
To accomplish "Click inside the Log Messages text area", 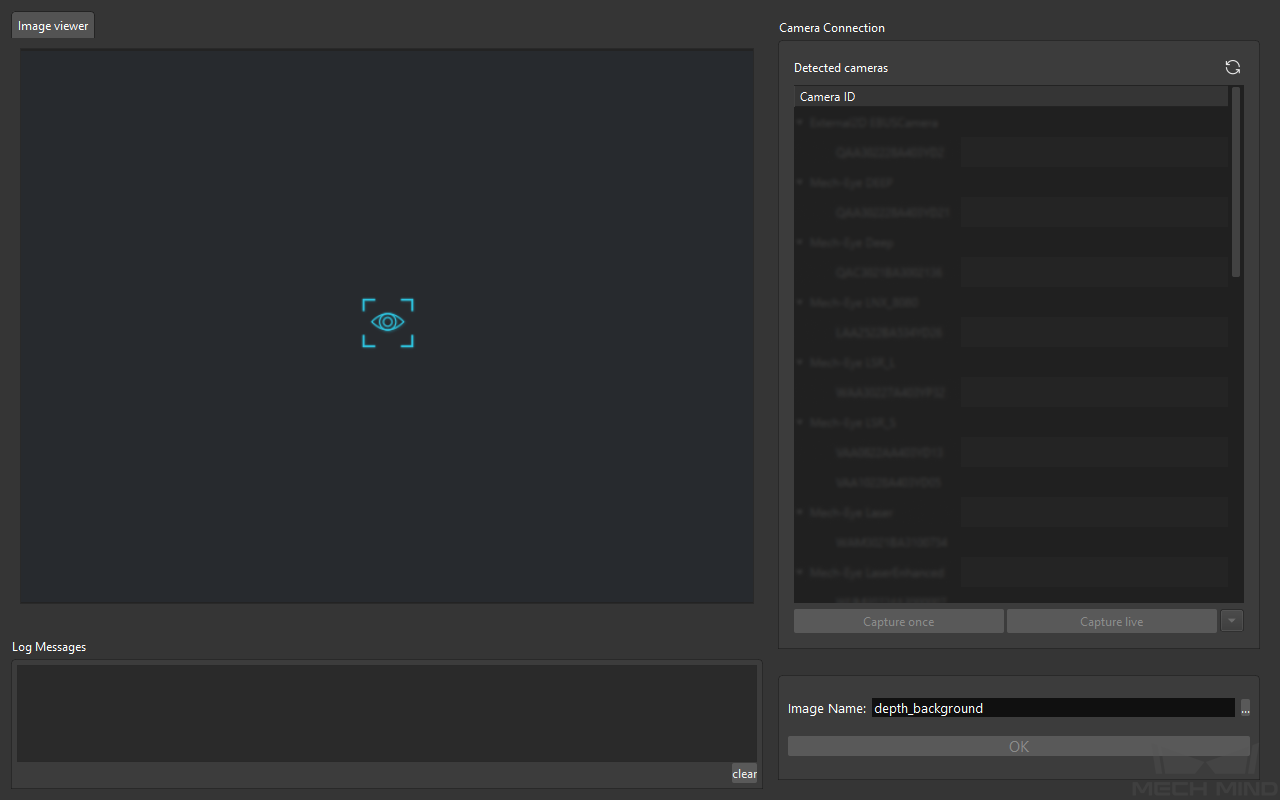I will [x=386, y=713].
